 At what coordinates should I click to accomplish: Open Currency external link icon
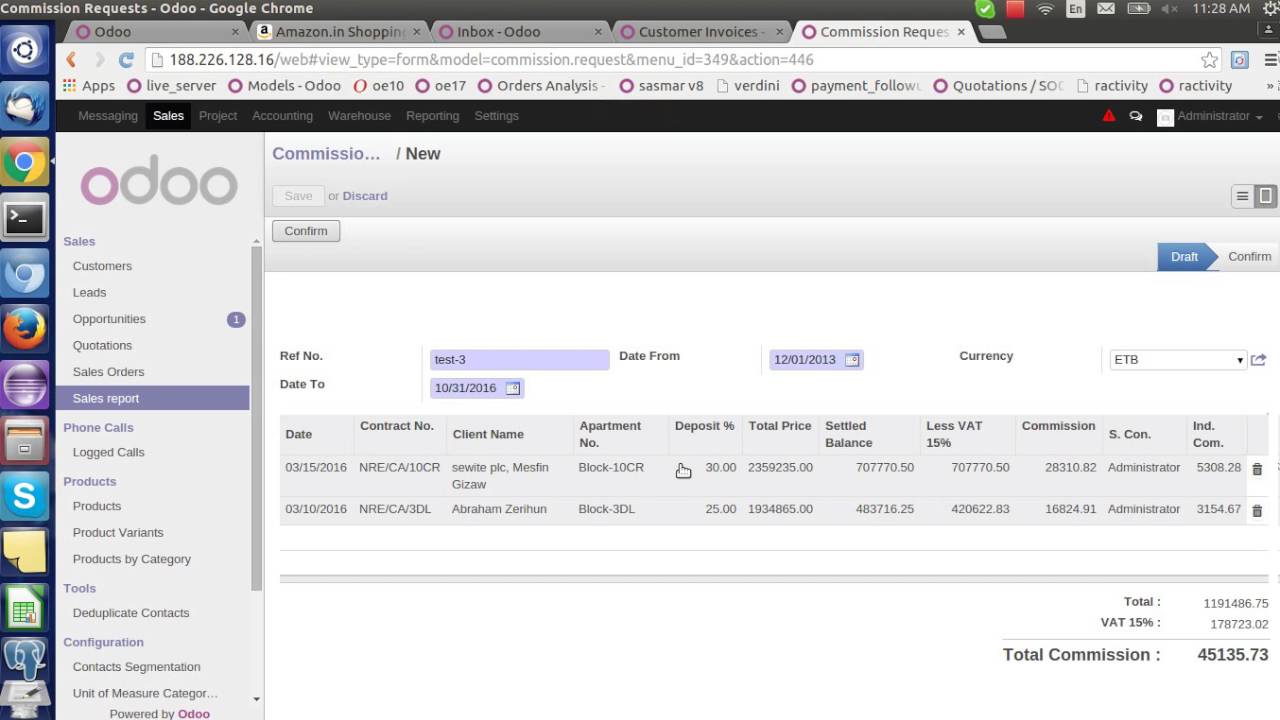point(1259,360)
